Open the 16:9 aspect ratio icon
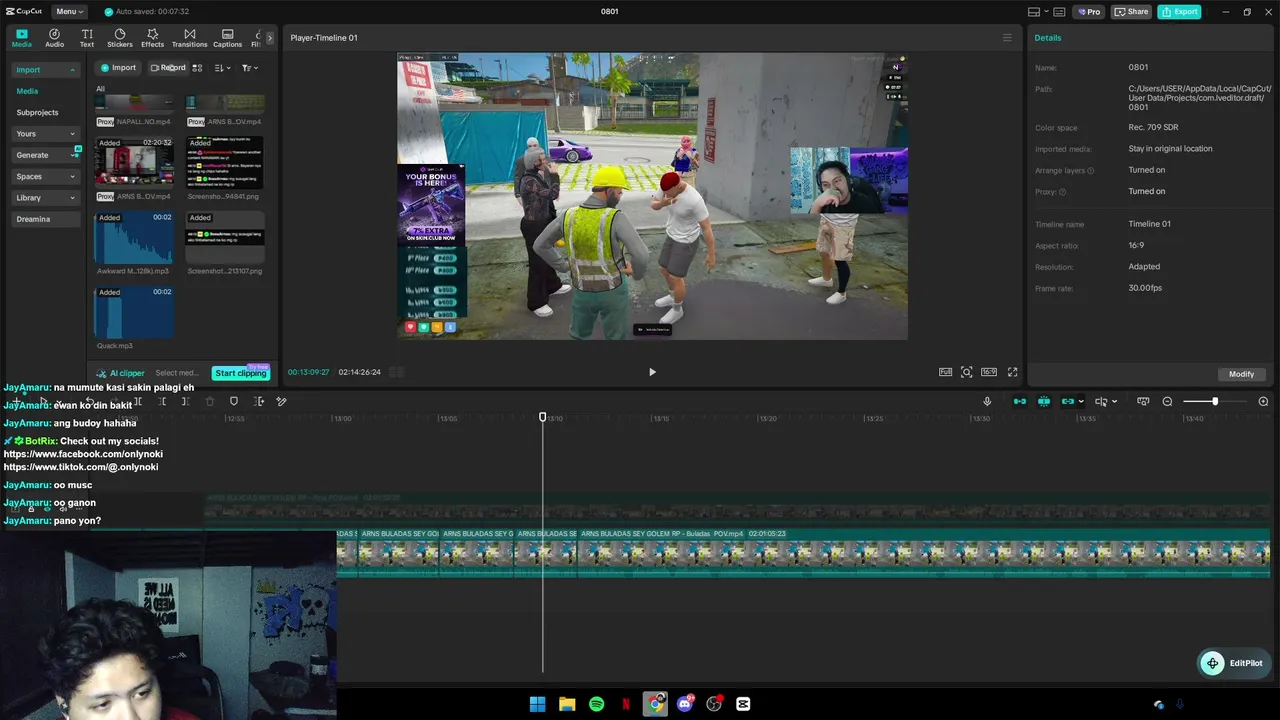Screen dimensions: 1280x720 tap(989, 372)
